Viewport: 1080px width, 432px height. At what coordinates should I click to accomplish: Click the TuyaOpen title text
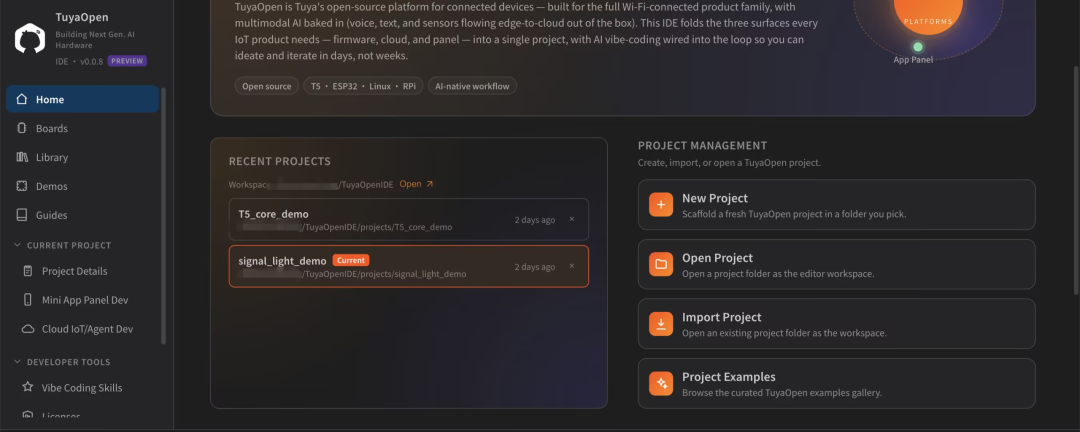(82, 17)
